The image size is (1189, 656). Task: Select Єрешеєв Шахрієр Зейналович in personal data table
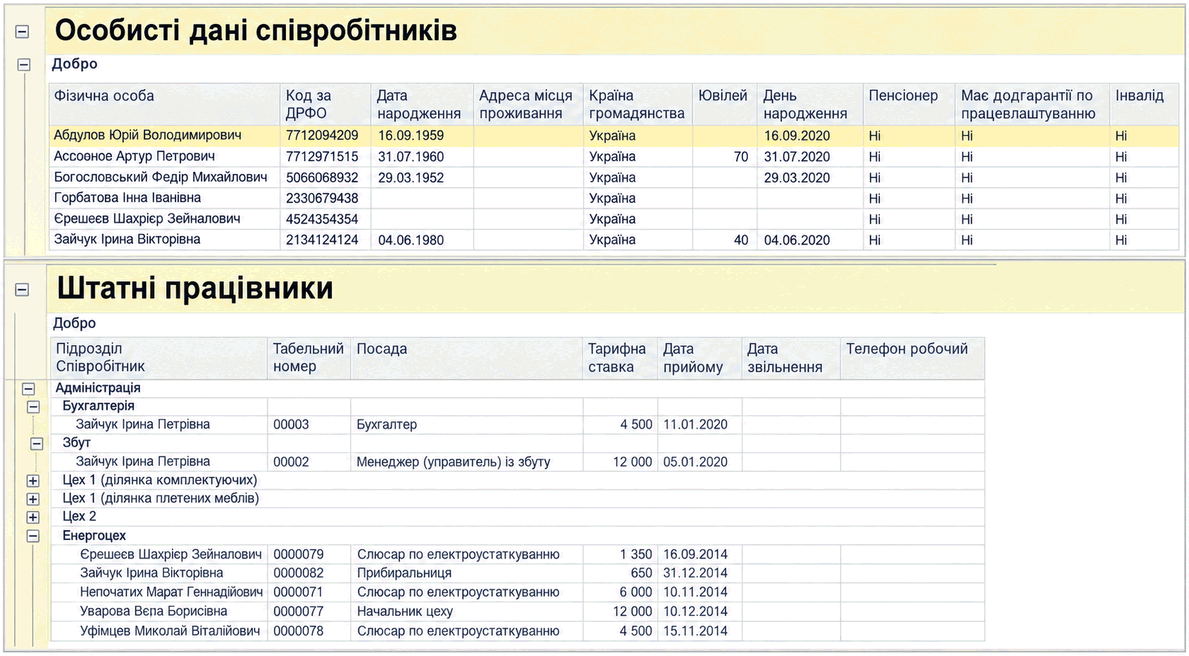tap(147, 219)
